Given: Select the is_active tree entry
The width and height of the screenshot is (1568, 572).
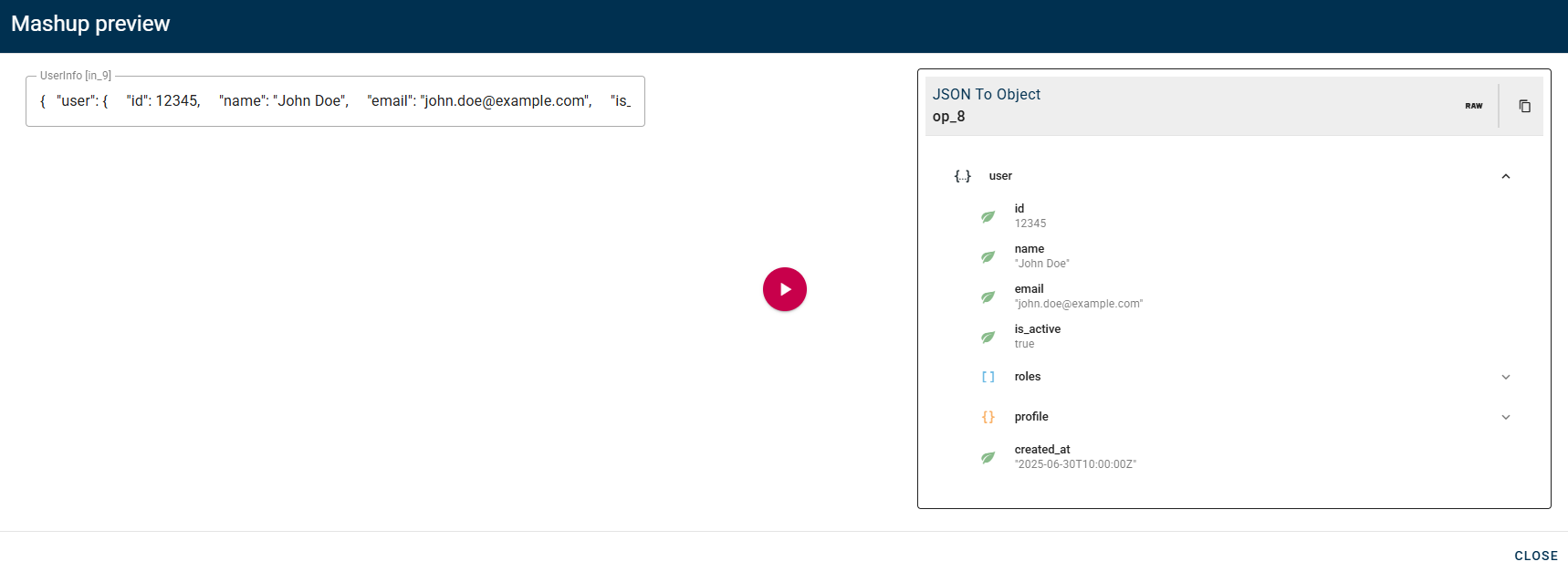Looking at the screenshot, I should pos(1037,329).
